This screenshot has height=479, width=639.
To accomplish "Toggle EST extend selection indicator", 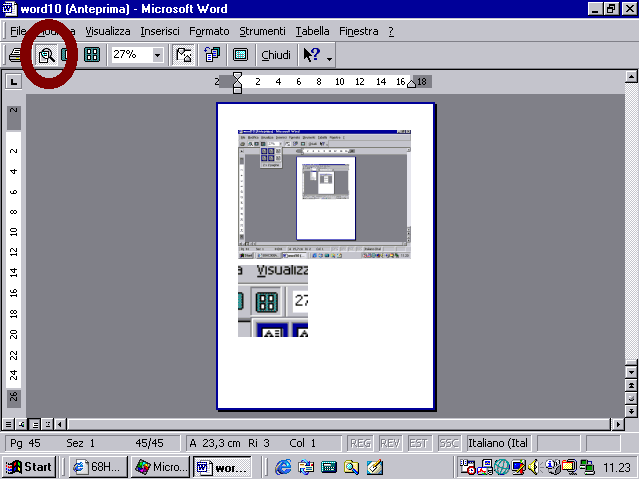I will (x=418, y=443).
